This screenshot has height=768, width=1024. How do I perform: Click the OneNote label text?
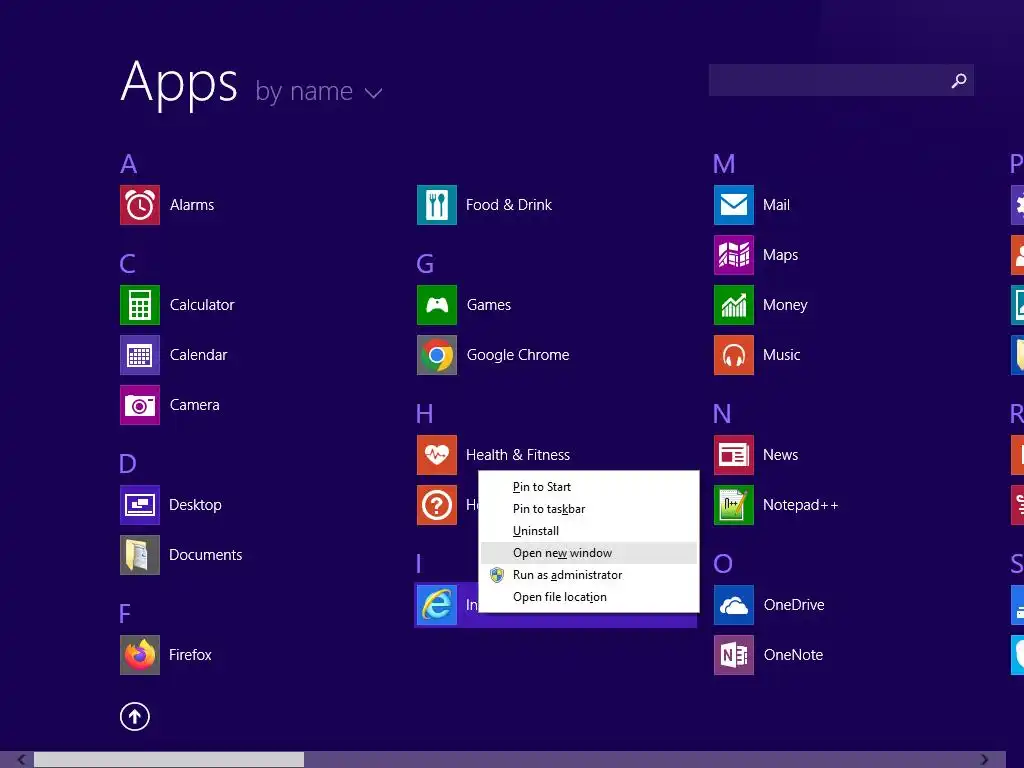click(x=793, y=655)
